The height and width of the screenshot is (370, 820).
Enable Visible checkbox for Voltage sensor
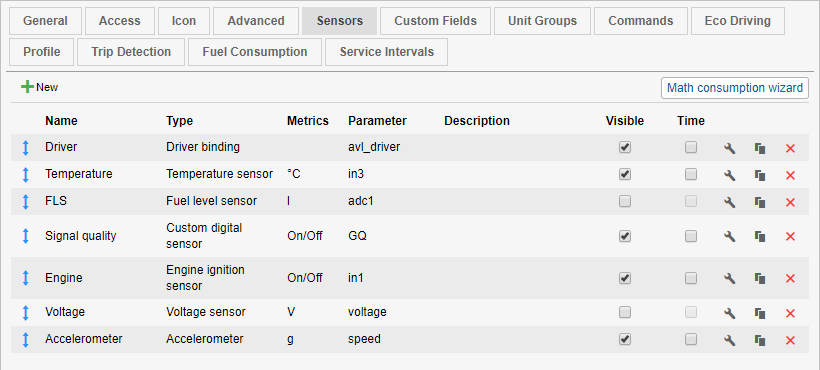coord(624,312)
